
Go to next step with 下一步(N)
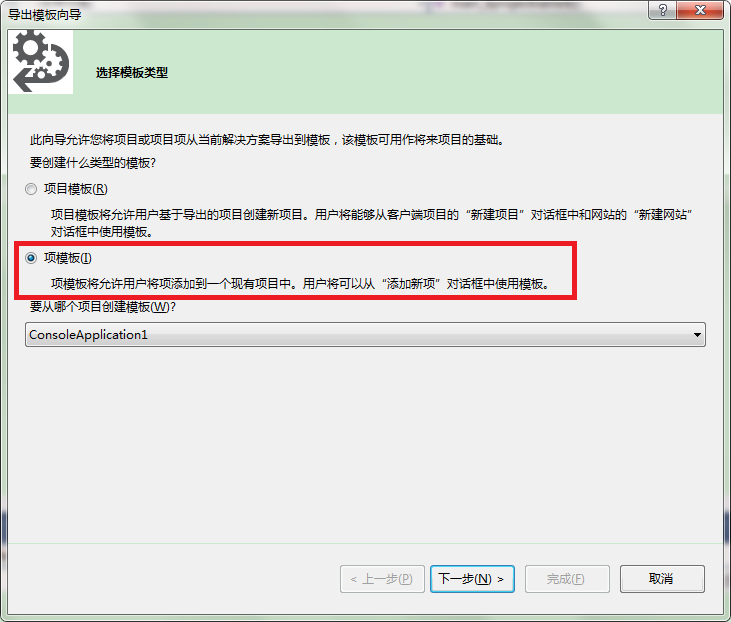tap(472, 579)
